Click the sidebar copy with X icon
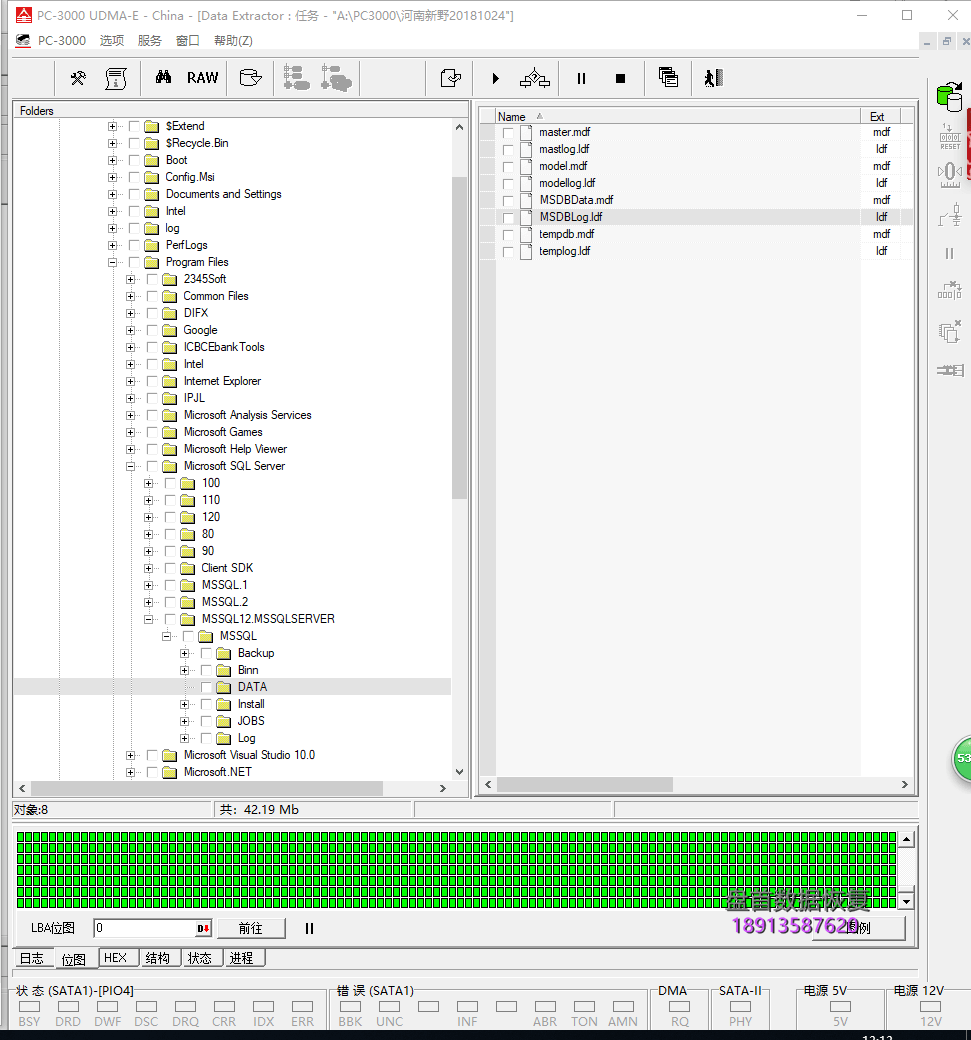 [950, 331]
